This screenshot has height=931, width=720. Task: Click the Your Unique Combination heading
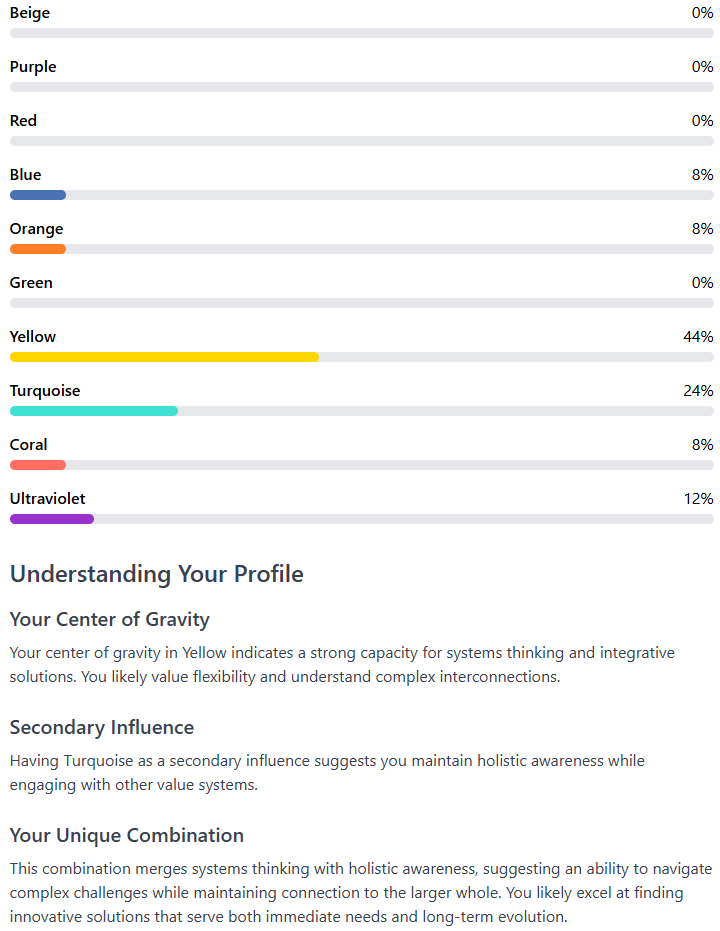pos(127,835)
